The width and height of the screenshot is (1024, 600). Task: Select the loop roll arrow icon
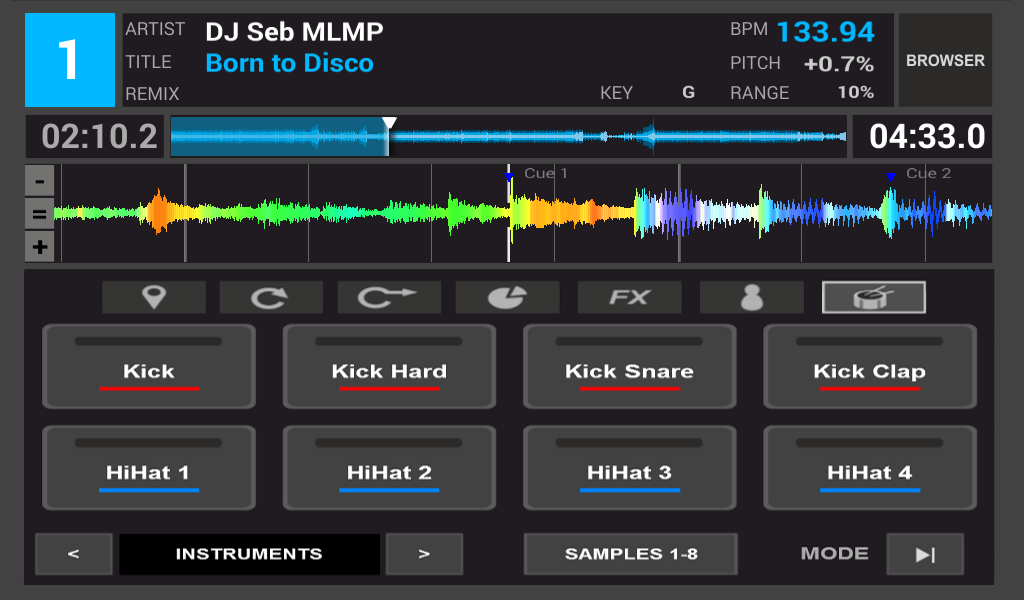(x=389, y=297)
